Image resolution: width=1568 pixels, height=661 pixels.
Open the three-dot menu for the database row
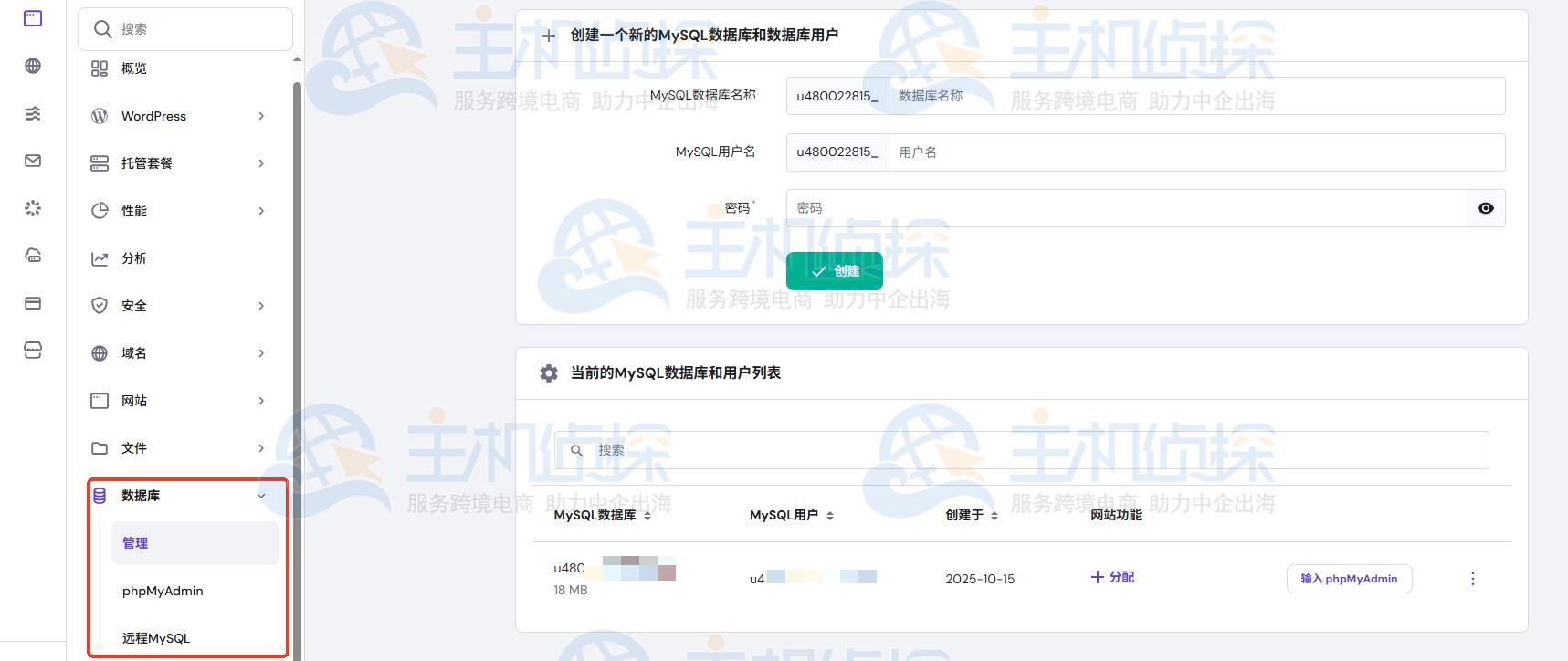point(1473,579)
